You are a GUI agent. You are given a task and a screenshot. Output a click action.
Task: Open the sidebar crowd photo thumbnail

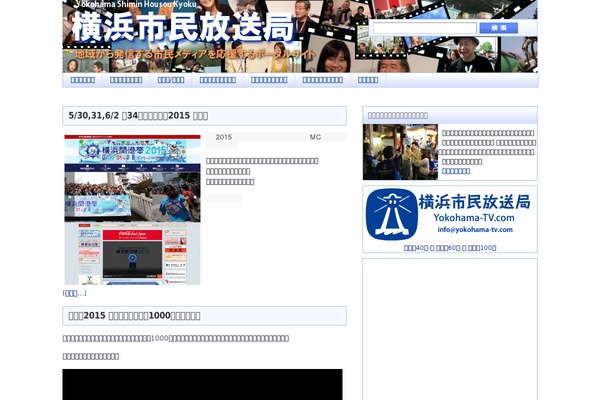click(x=400, y=152)
